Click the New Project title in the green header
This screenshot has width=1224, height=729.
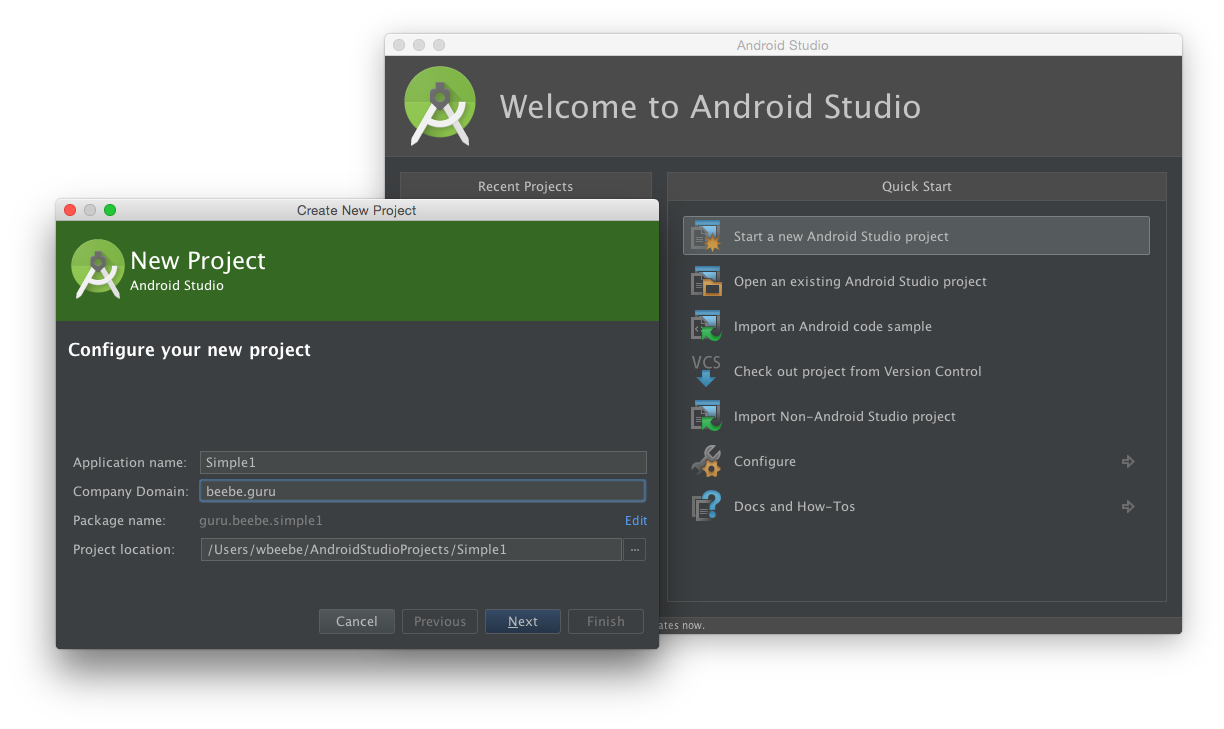[198, 260]
